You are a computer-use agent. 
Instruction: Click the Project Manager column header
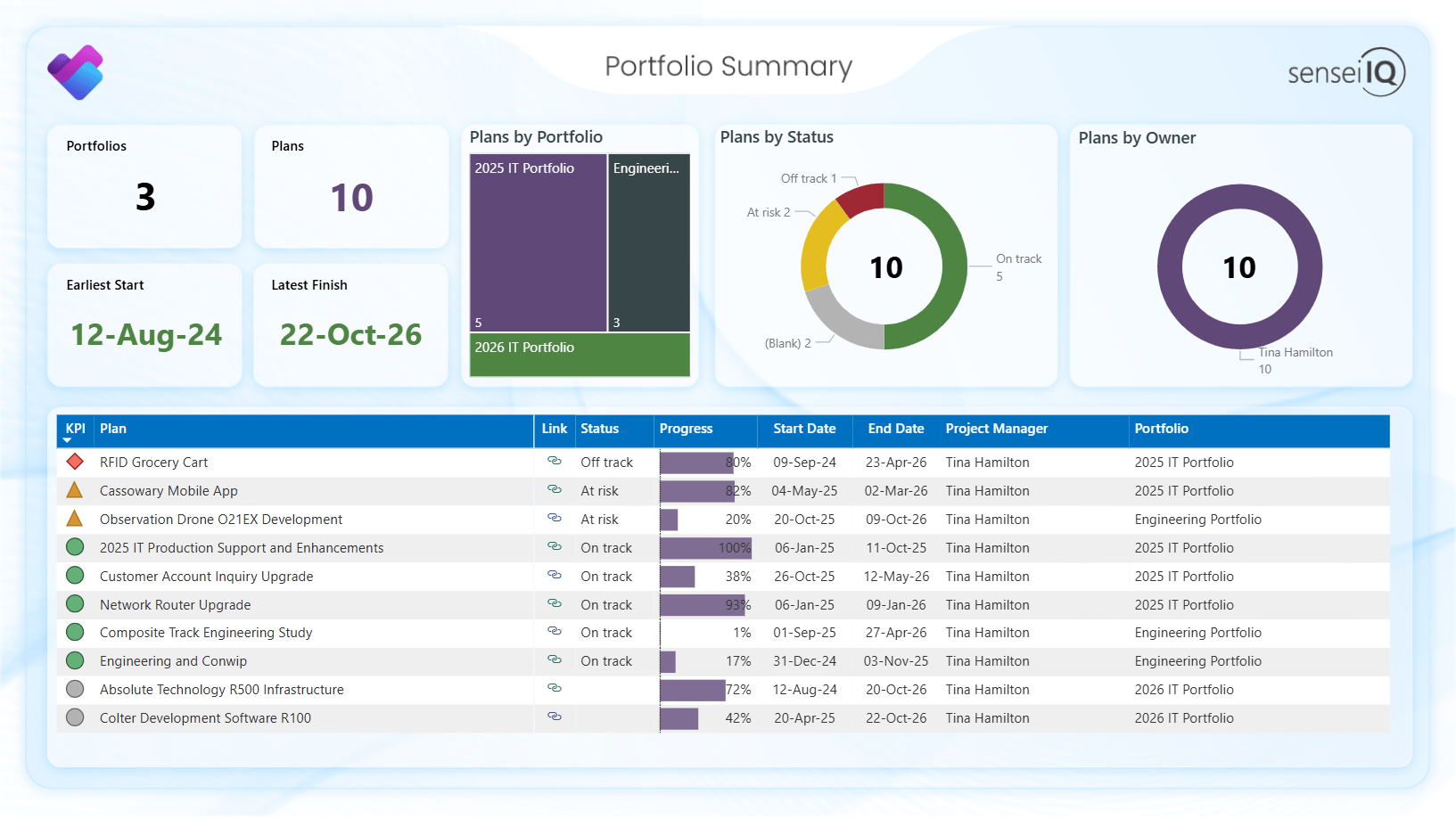(x=996, y=429)
